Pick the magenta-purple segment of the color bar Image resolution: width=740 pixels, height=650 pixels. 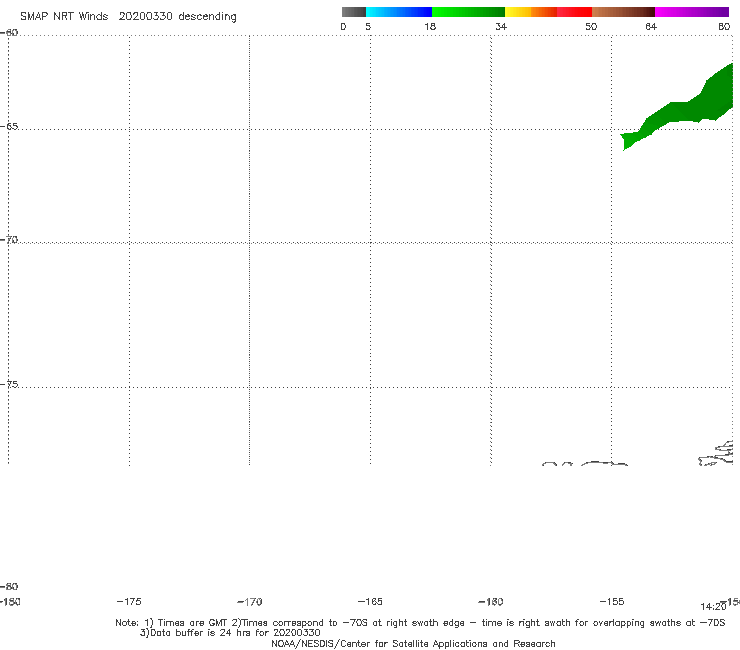coord(692,12)
